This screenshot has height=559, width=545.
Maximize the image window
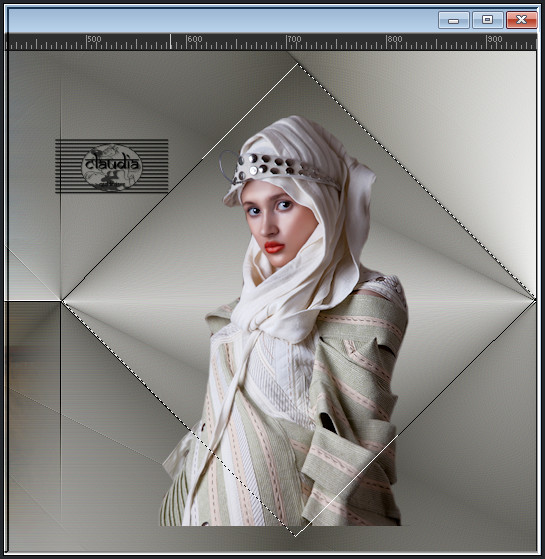(x=488, y=20)
